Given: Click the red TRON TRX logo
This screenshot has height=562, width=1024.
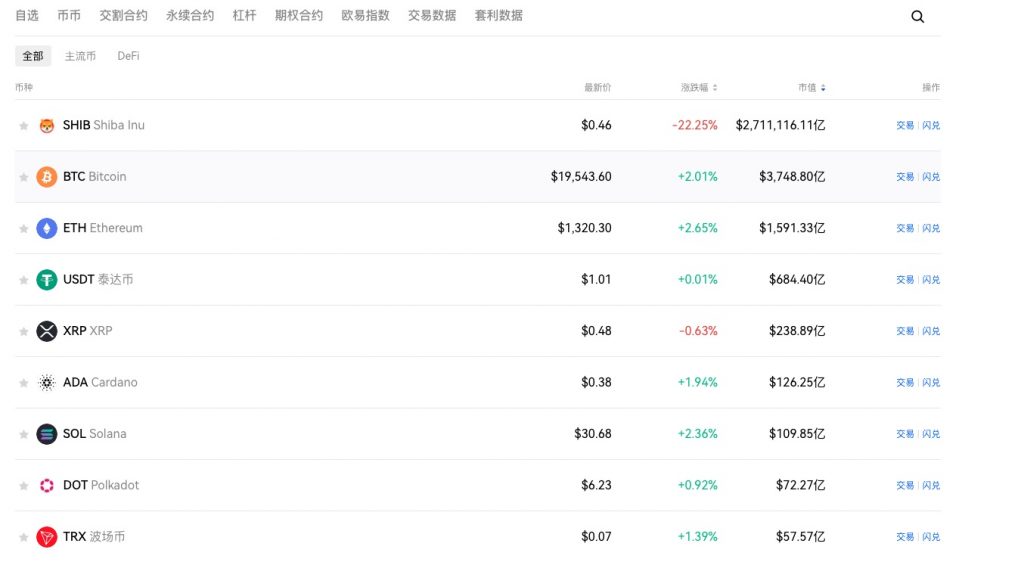Looking at the screenshot, I should 46,537.
